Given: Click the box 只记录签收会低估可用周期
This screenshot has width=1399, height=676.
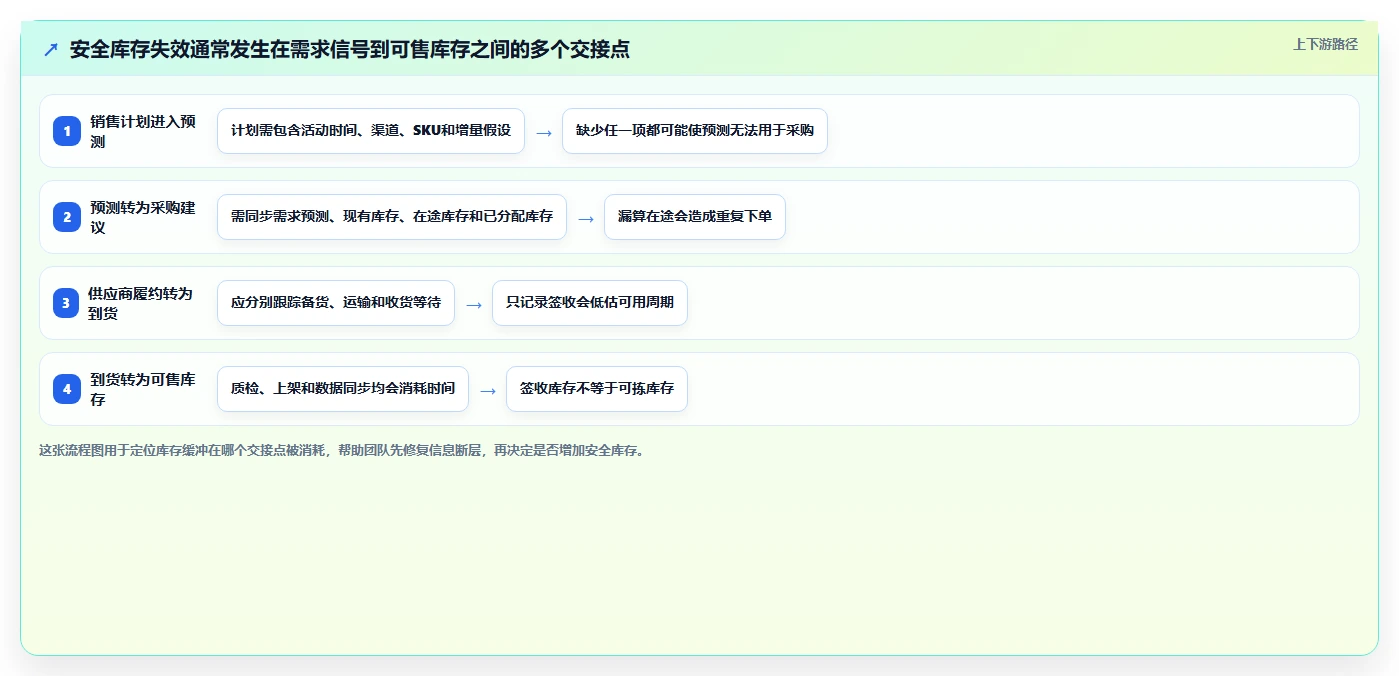Looking at the screenshot, I should click(x=590, y=303).
